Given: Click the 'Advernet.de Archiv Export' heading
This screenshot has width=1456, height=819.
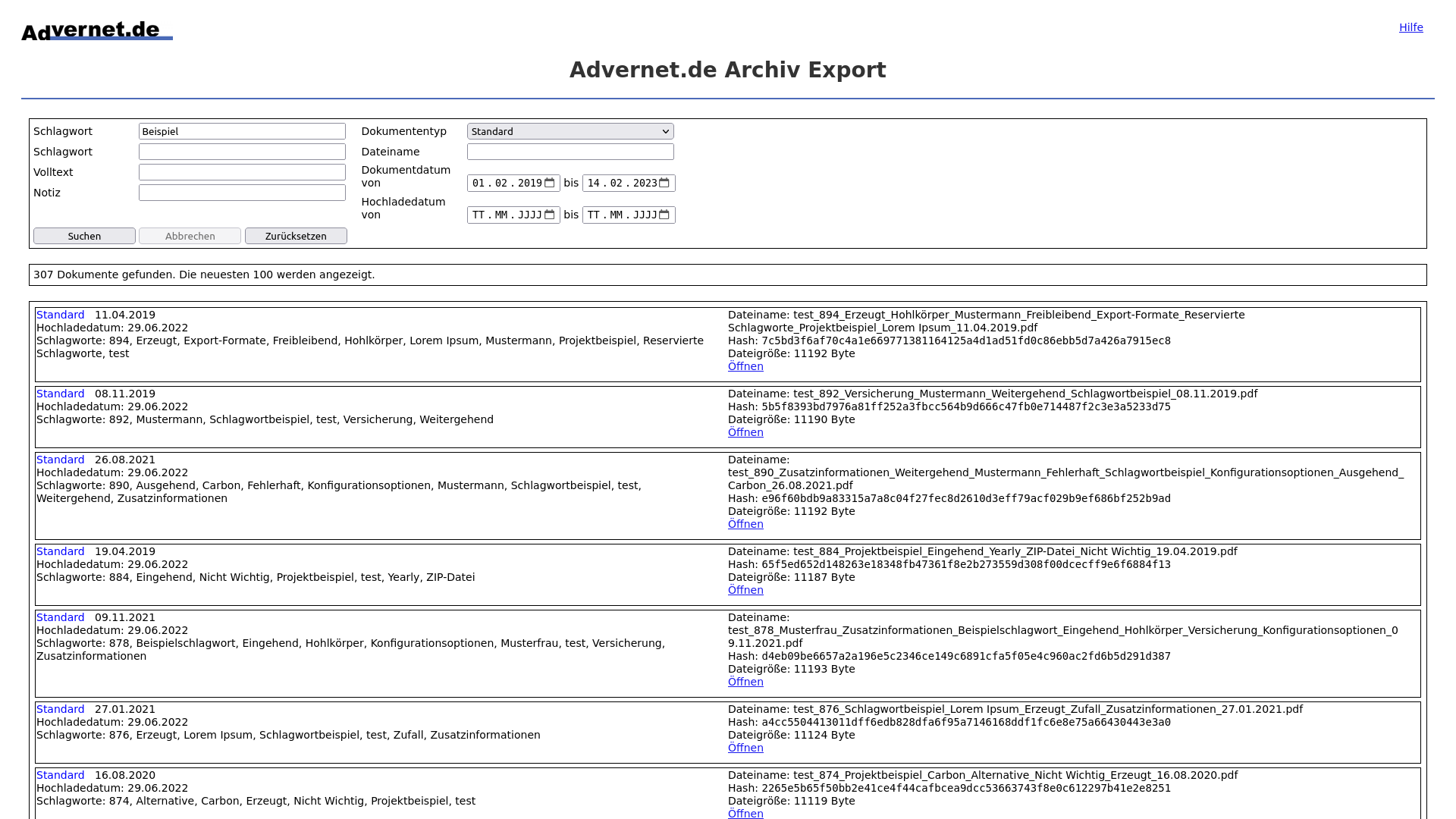Looking at the screenshot, I should pos(728,70).
